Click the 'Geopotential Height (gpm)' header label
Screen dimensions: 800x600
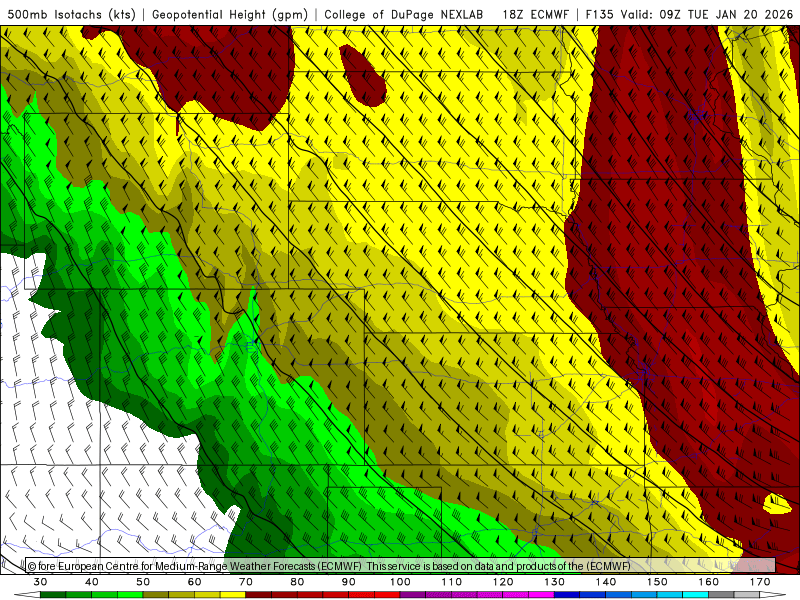coord(230,14)
